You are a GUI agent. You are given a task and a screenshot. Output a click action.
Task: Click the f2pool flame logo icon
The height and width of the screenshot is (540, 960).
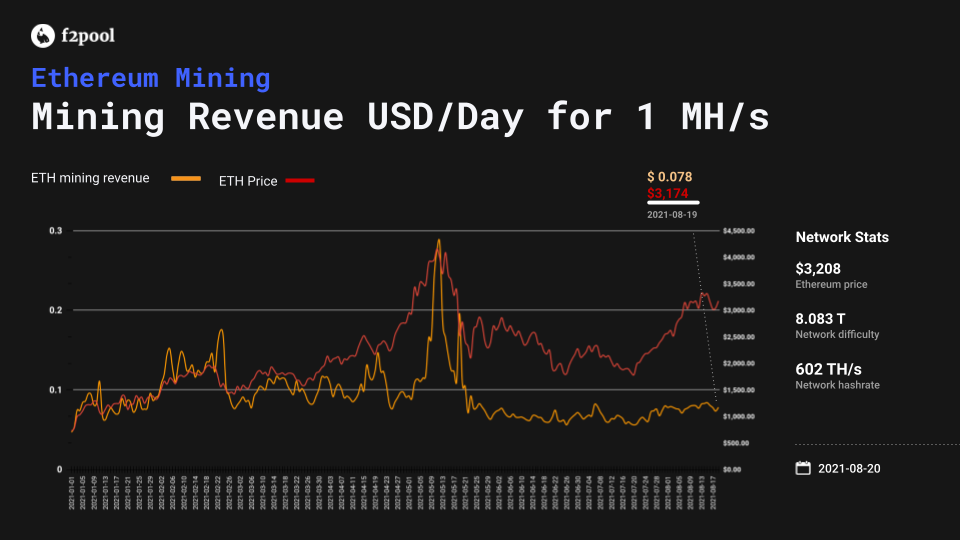[x=43, y=36]
